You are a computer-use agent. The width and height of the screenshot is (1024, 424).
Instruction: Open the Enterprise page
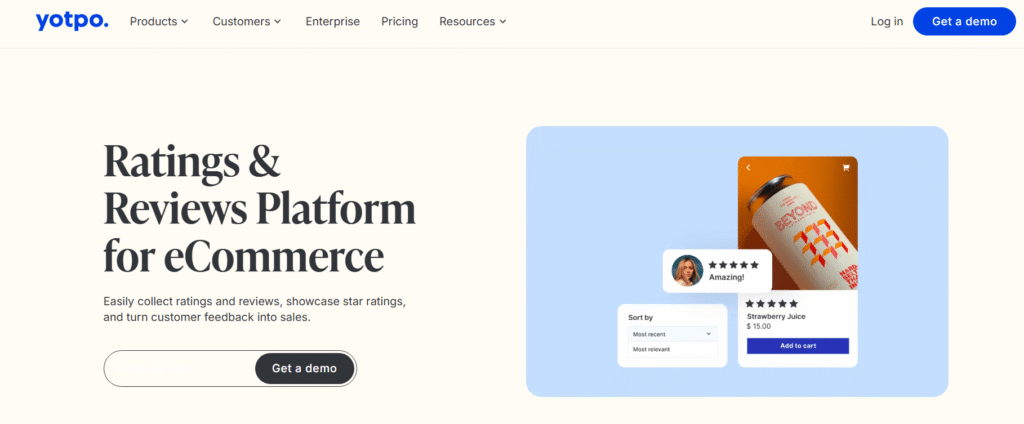[x=332, y=21]
